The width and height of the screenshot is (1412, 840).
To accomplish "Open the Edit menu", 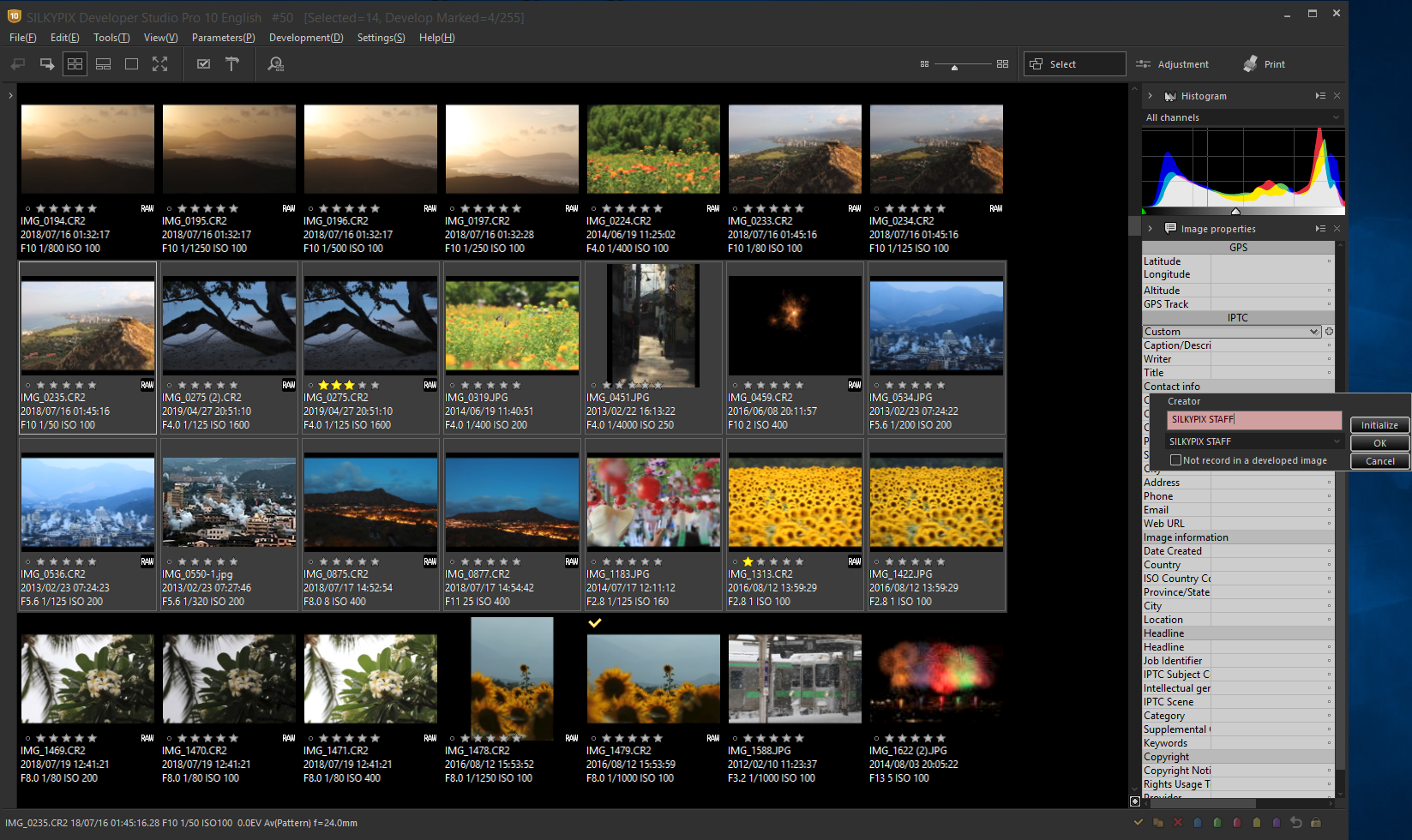I will coord(65,38).
